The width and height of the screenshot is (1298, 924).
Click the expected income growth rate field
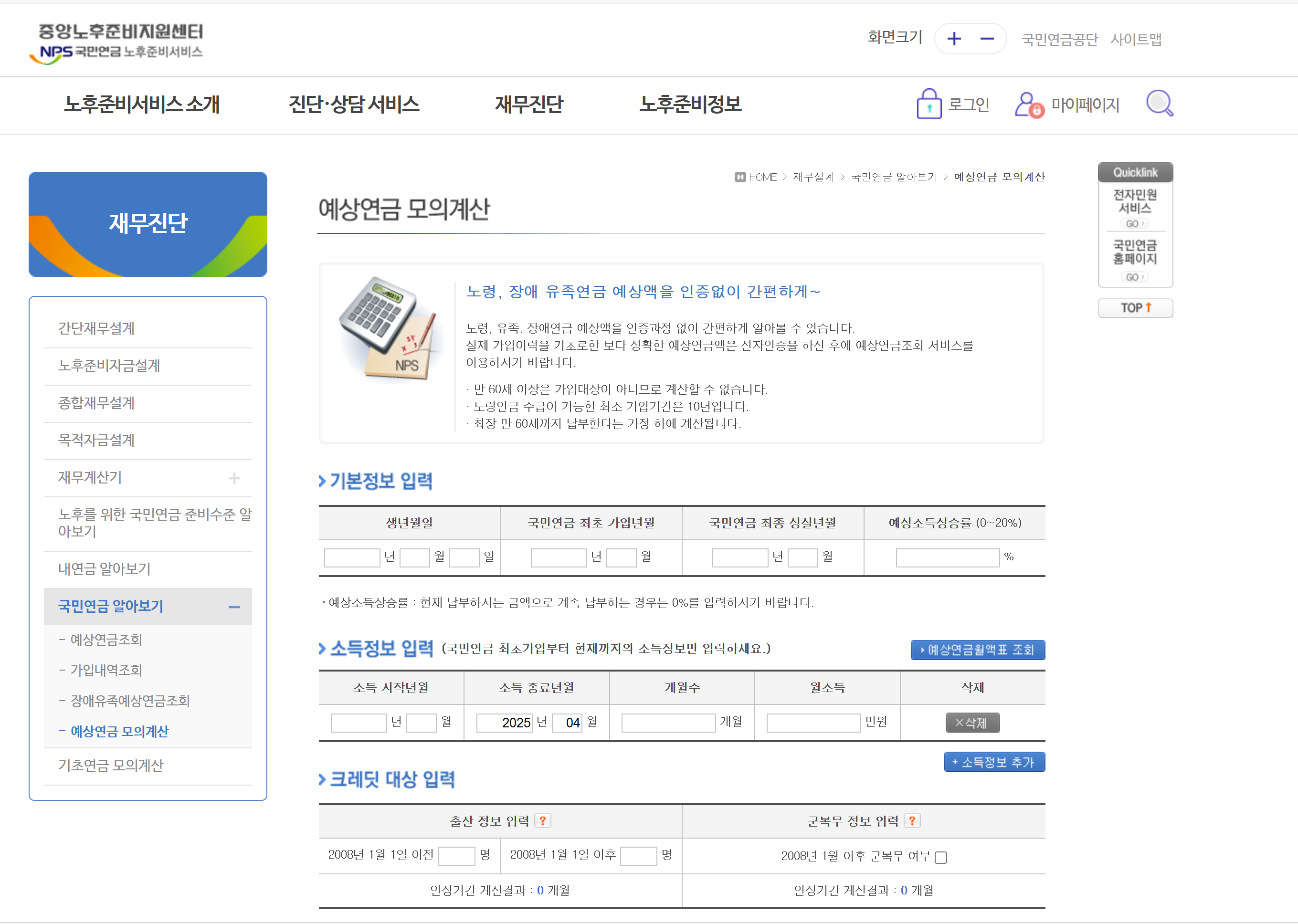pos(947,557)
